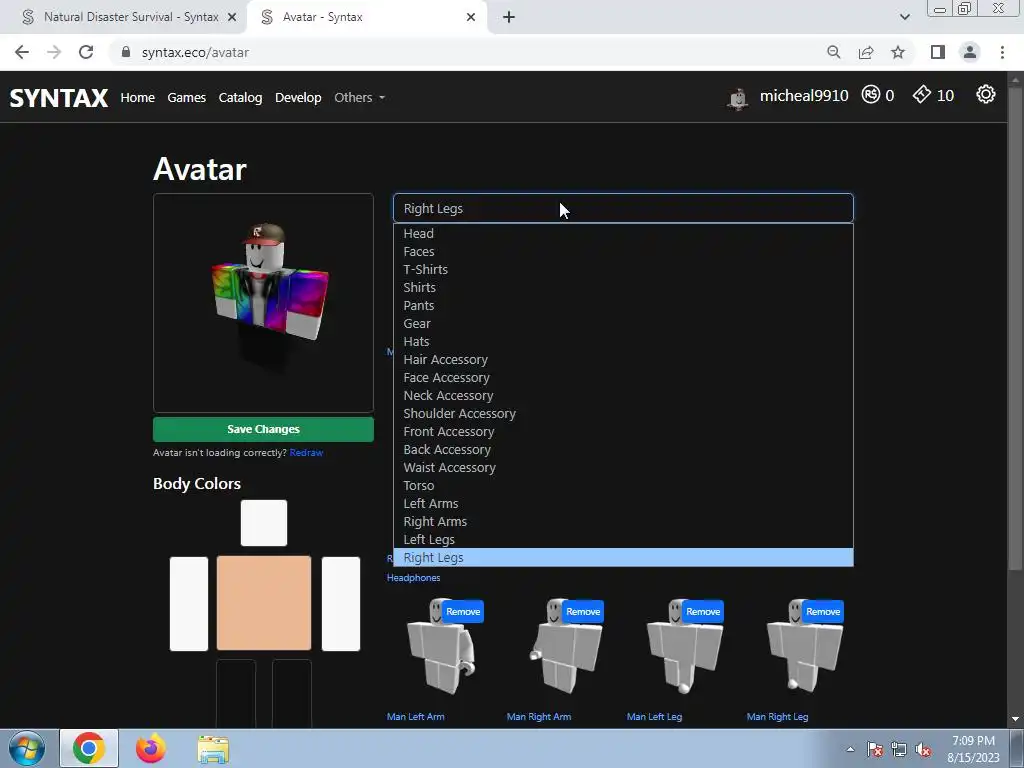Open the settings gear icon

point(985,95)
